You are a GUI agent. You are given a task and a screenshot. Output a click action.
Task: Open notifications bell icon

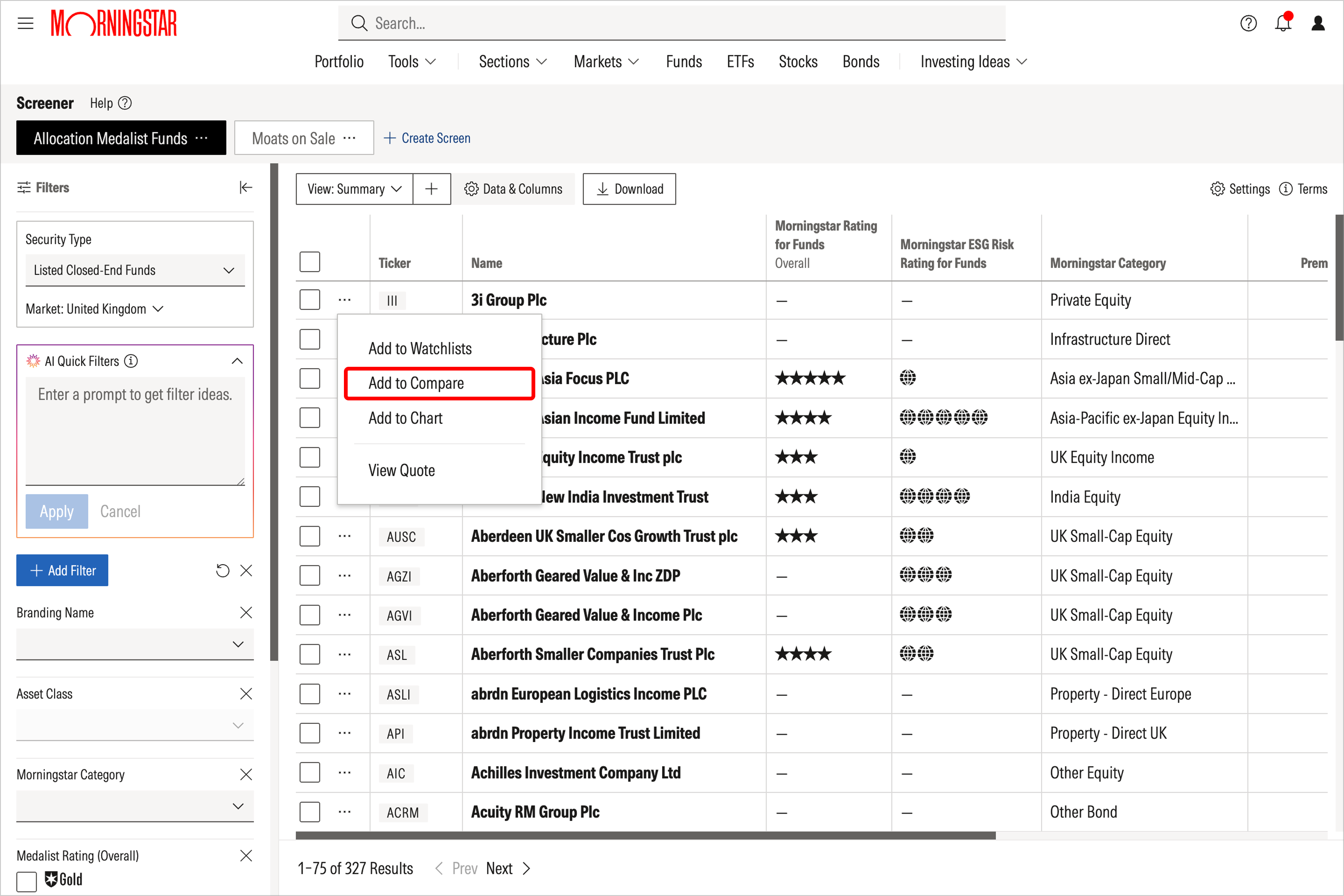point(1283,22)
